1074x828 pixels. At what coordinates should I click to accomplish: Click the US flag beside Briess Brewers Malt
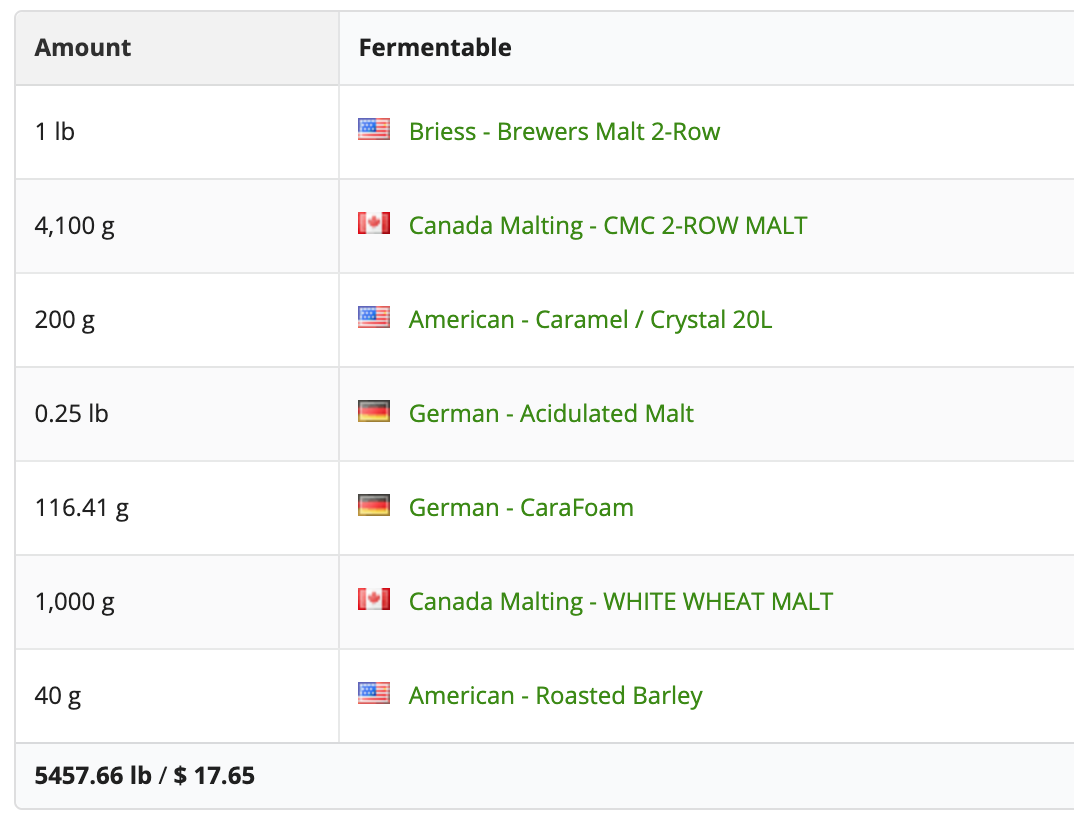click(x=374, y=130)
